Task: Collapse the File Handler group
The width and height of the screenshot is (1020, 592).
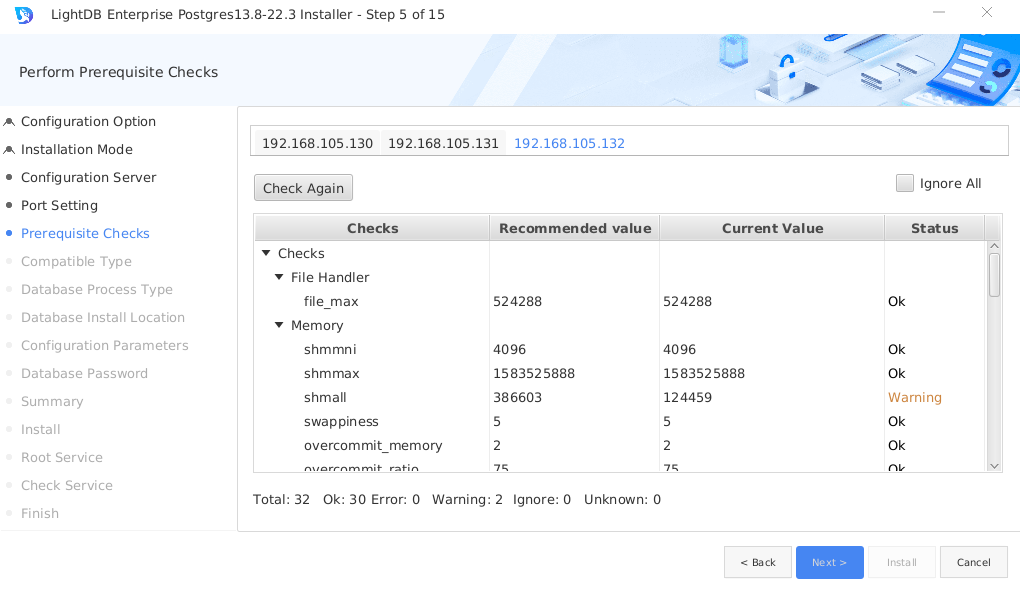Action: point(279,277)
